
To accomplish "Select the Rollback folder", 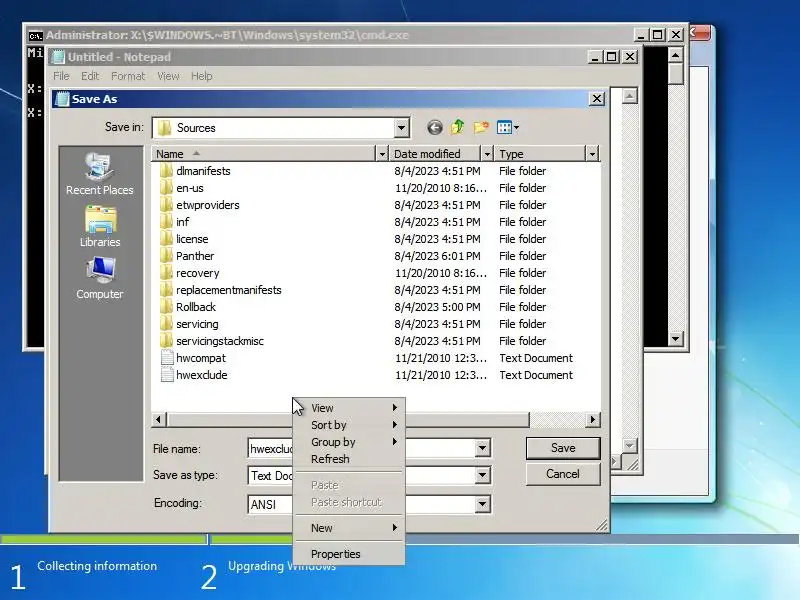I will click(188, 307).
